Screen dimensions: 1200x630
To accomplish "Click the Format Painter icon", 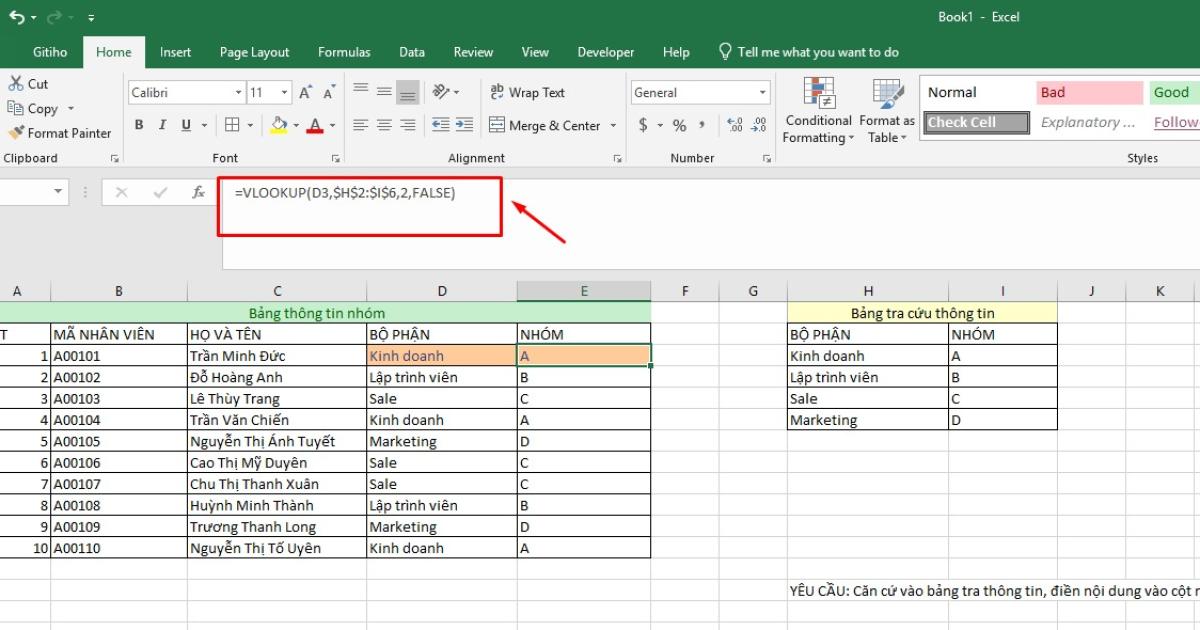I will tap(16, 132).
